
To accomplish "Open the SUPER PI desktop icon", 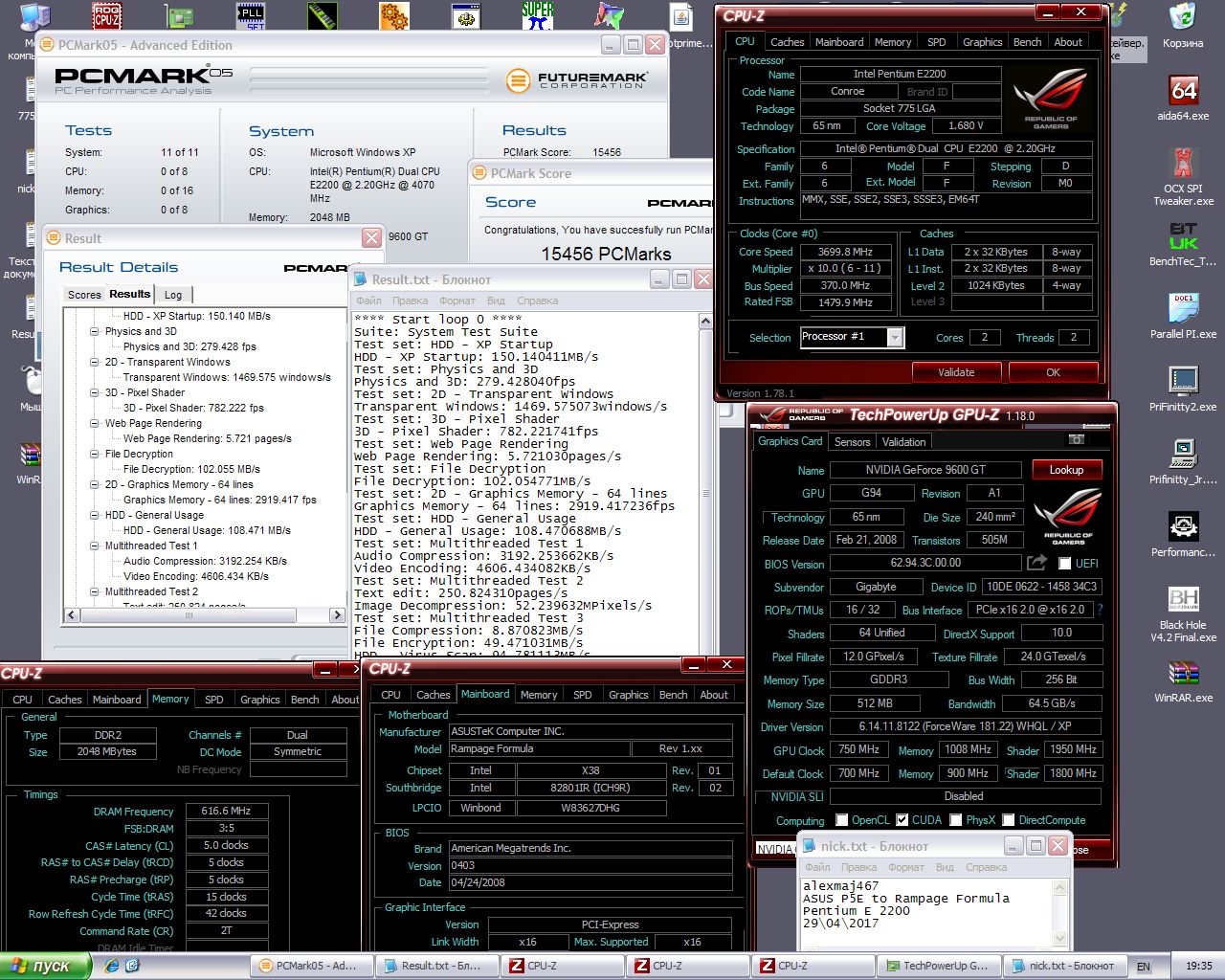I will (538, 15).
